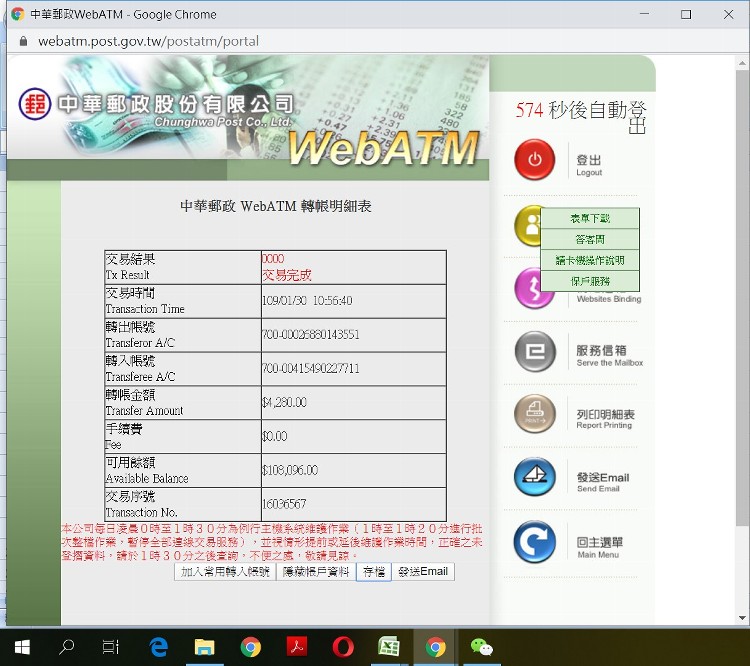Click the 轉帳明細表 page heading
Image resolution: width=750 pixels, height=666 pixels.
pyautogui.click(x=276, y=206)
